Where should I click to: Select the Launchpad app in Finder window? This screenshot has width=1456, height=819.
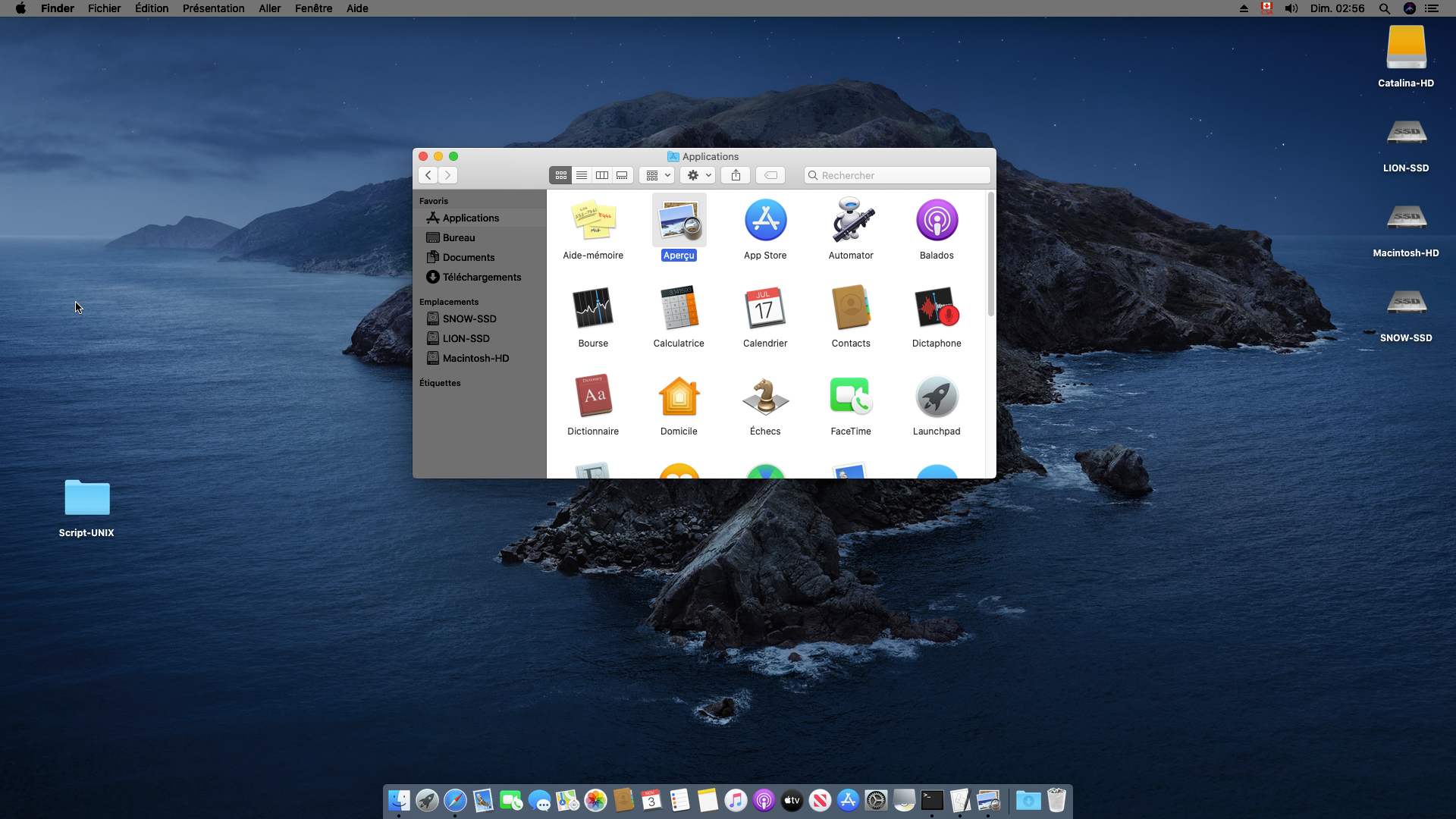937,396
